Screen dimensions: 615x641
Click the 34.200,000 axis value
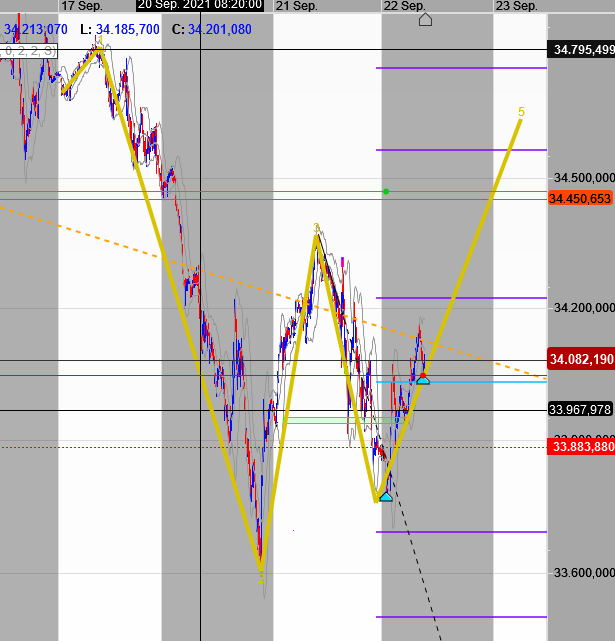tap(584, 307)
